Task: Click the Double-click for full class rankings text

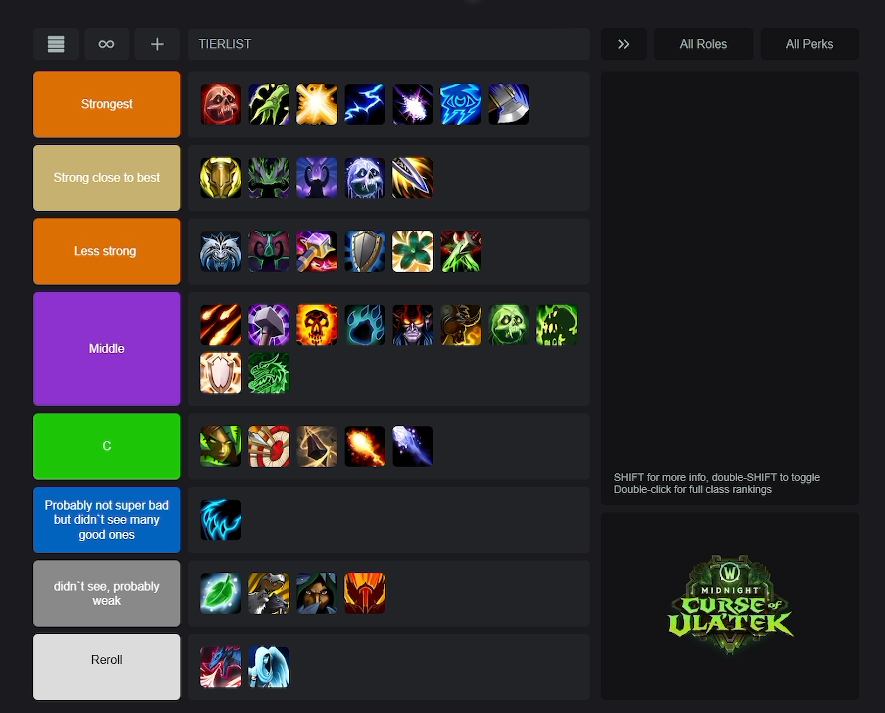Action: pos(693,489)
